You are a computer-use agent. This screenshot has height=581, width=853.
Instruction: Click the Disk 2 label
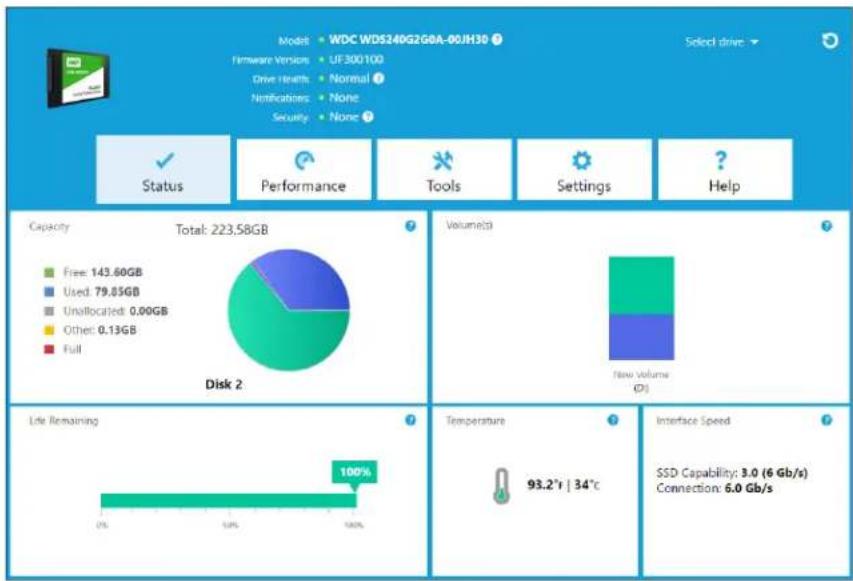pyautogui.click(x=224, y=385)
